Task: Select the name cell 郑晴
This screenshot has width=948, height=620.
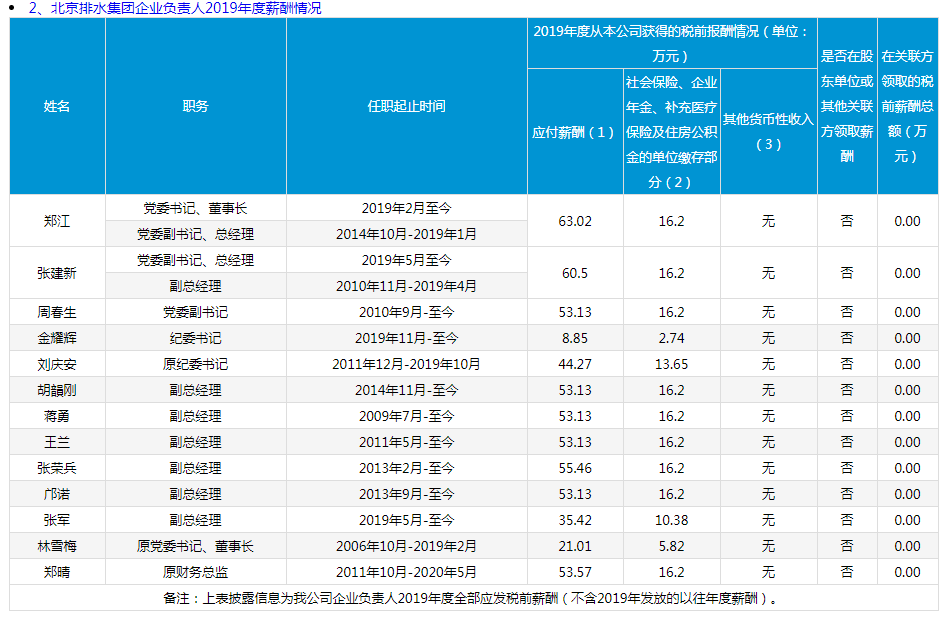Action: tap(57, 573)
